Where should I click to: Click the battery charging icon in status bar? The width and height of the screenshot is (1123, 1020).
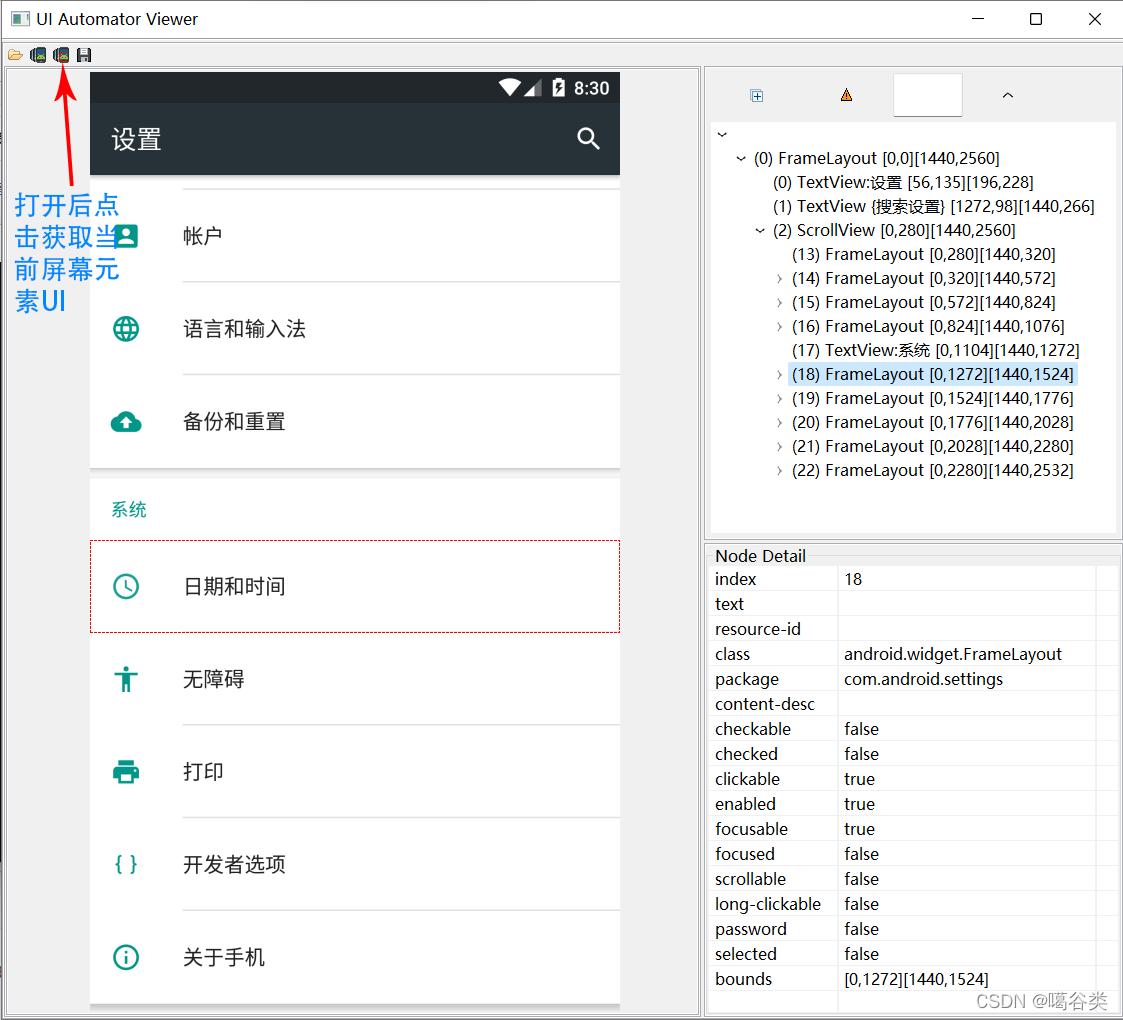559,87
